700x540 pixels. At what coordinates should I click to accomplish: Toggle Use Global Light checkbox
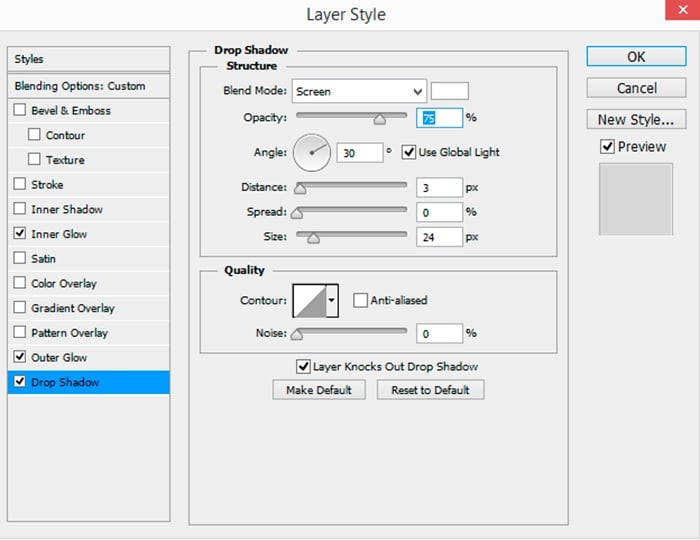[408, 152]
